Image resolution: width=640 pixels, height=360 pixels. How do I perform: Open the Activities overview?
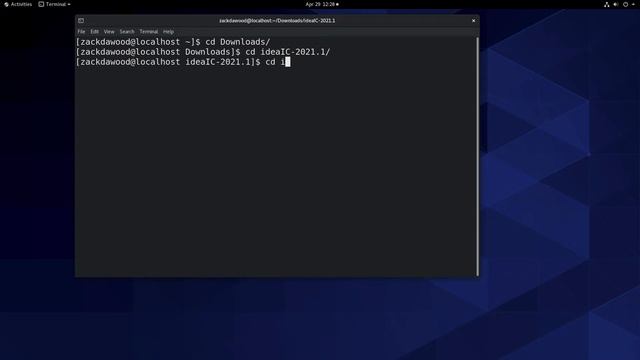pyautogui.click(x=18, y=4)
